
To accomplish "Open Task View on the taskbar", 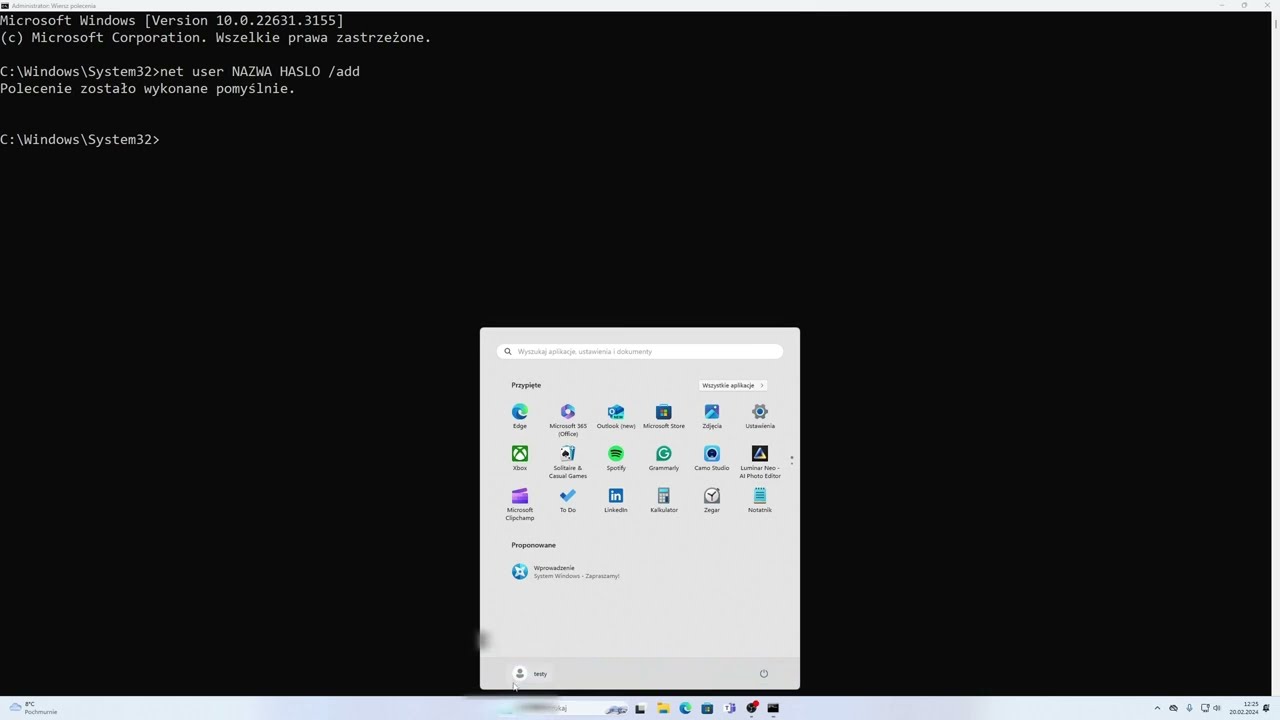I will [640, 708].
